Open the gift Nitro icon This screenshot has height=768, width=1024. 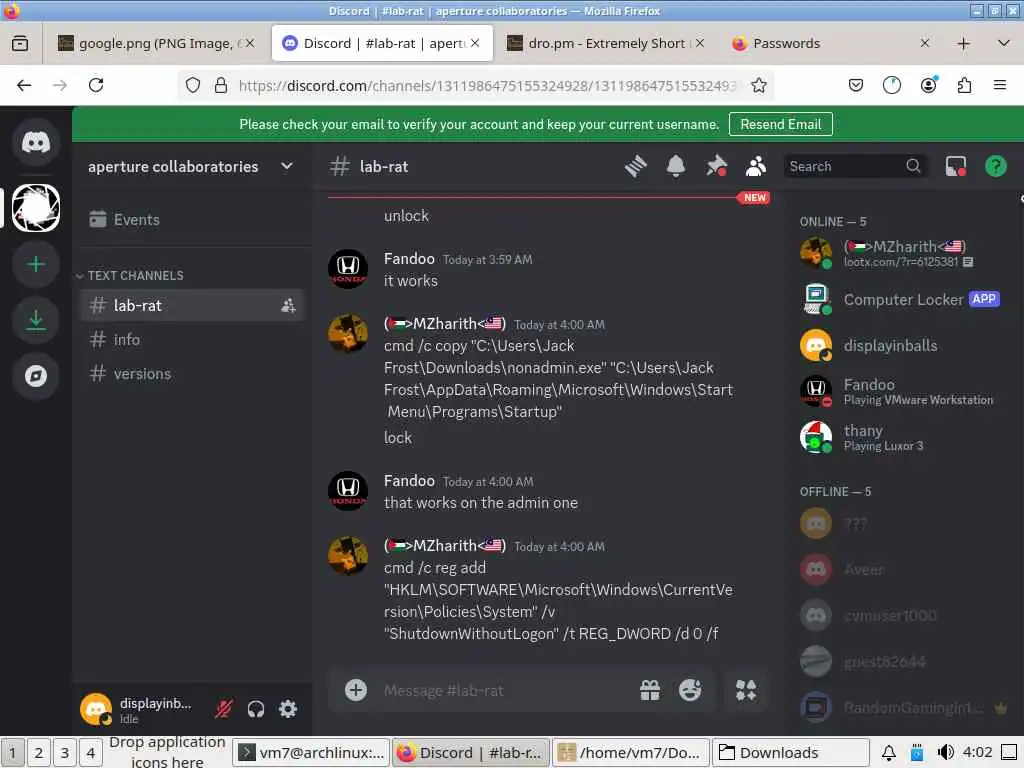point(650,690)
